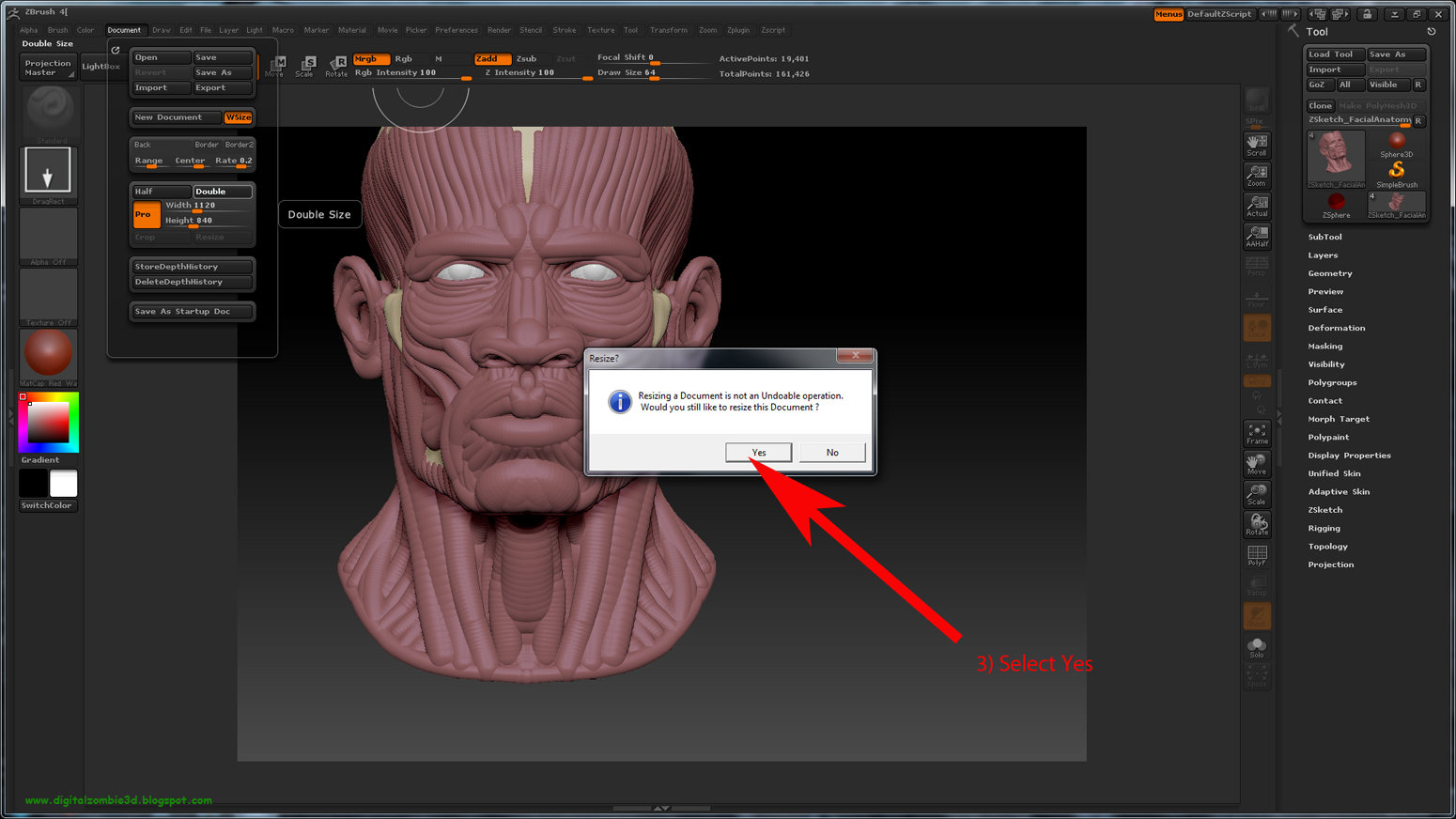
Task: Expand the Polypaint section
Action: tap(1328, 437)
